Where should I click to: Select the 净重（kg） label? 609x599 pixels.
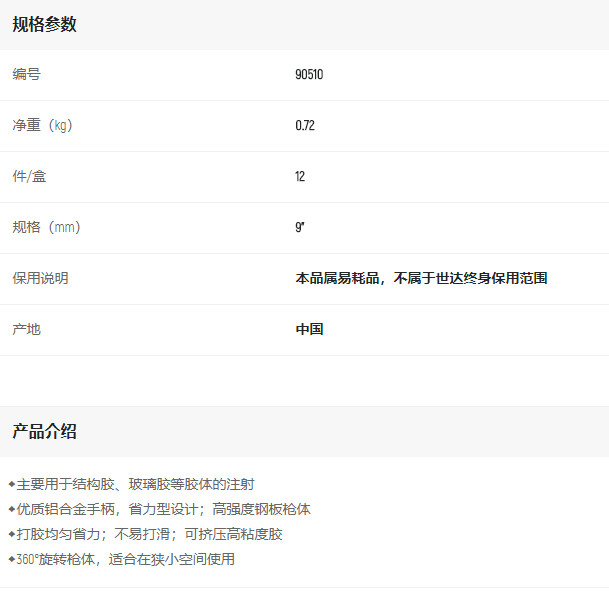point(42,126)
